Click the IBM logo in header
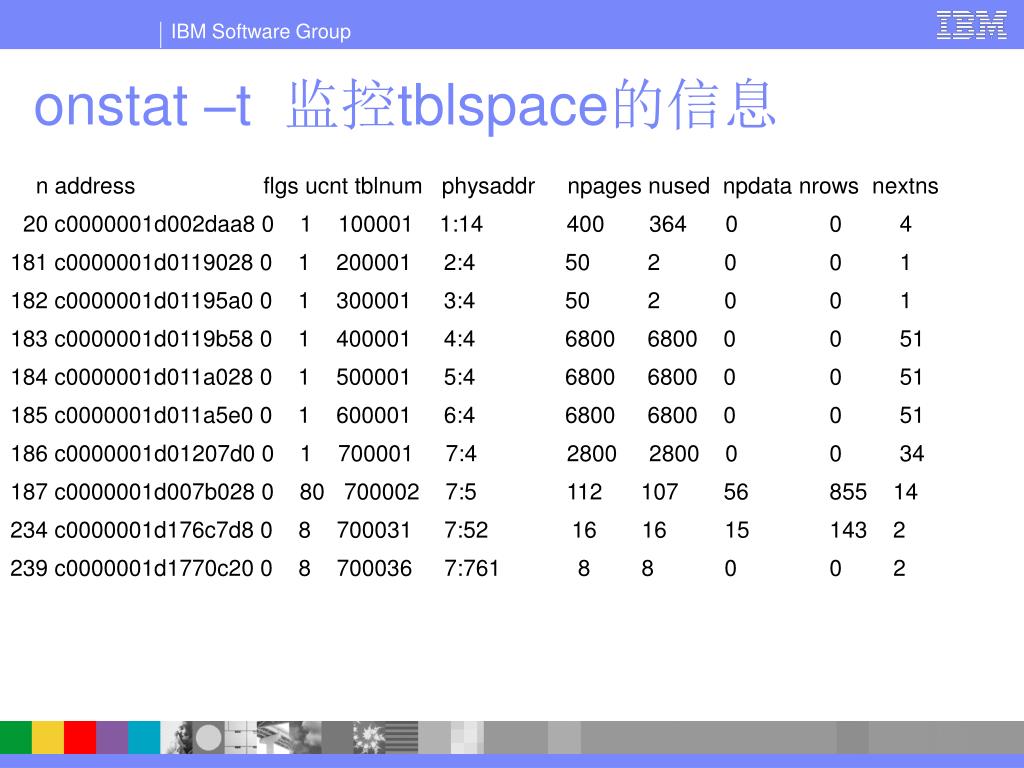The width and height of the screenshot is (1024, 768). [971, 25]
